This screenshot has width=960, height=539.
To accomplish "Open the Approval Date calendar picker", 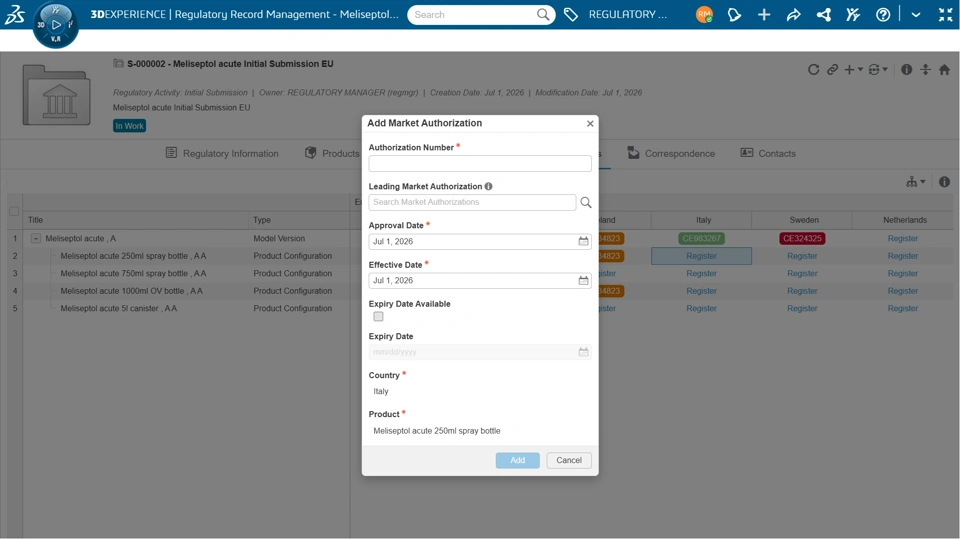I will pos(583,241).
